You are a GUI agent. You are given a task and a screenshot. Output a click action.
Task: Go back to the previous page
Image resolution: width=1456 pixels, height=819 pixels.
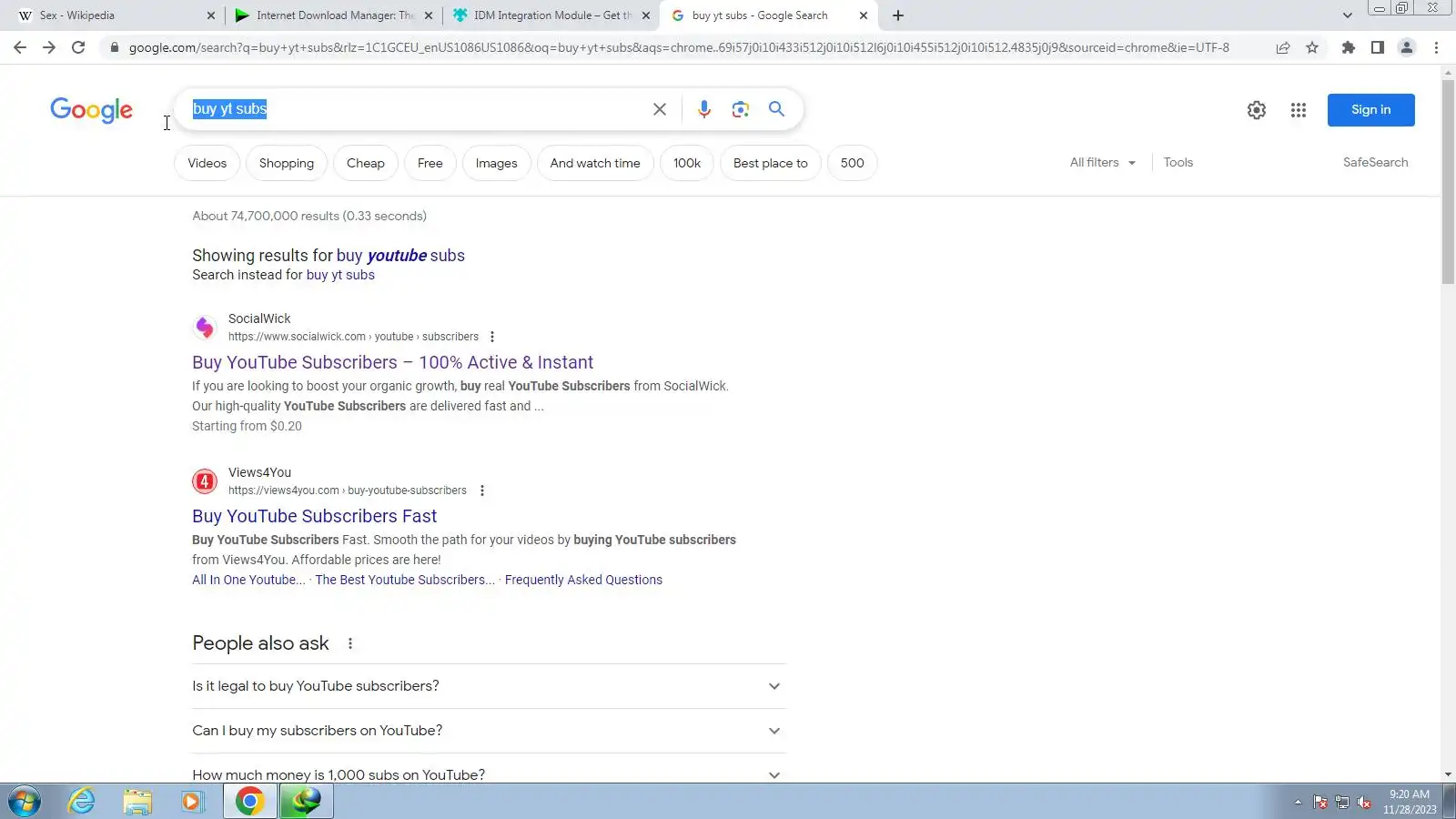[20, 47]
